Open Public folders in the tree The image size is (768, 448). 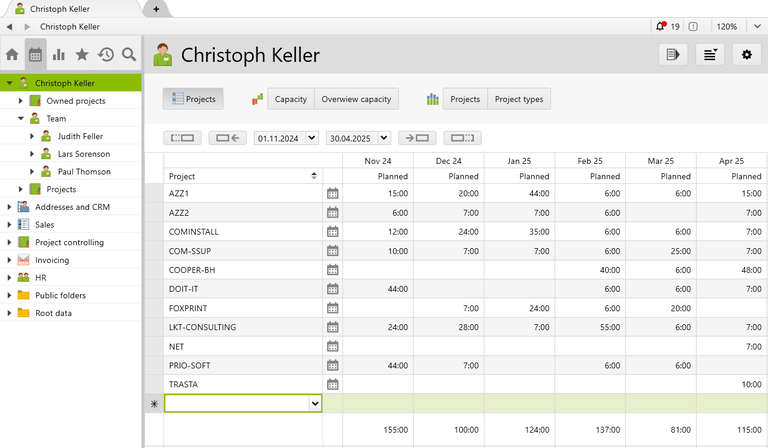60,295
